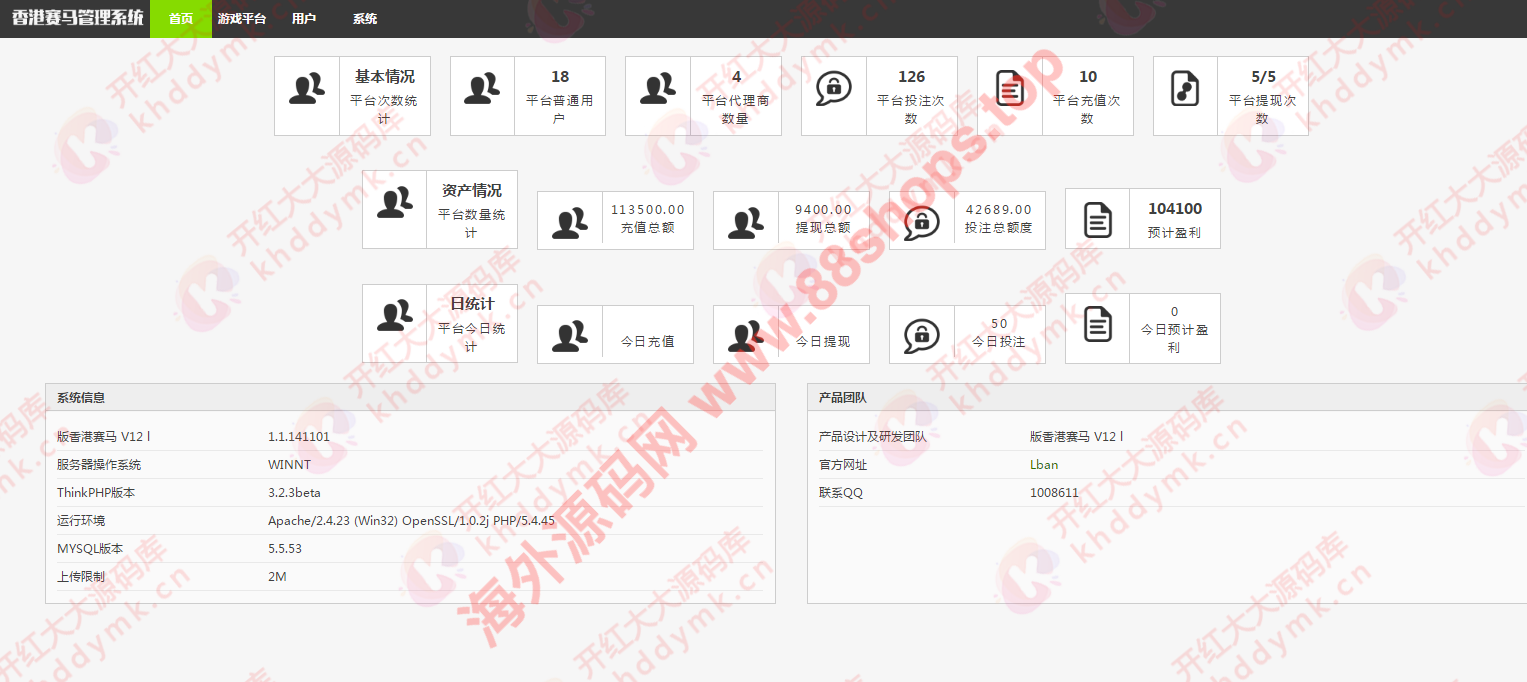The height and width of the screenshot is (682, 1527).
Task: Click the Lban official website link
Action: point(1044,465)
